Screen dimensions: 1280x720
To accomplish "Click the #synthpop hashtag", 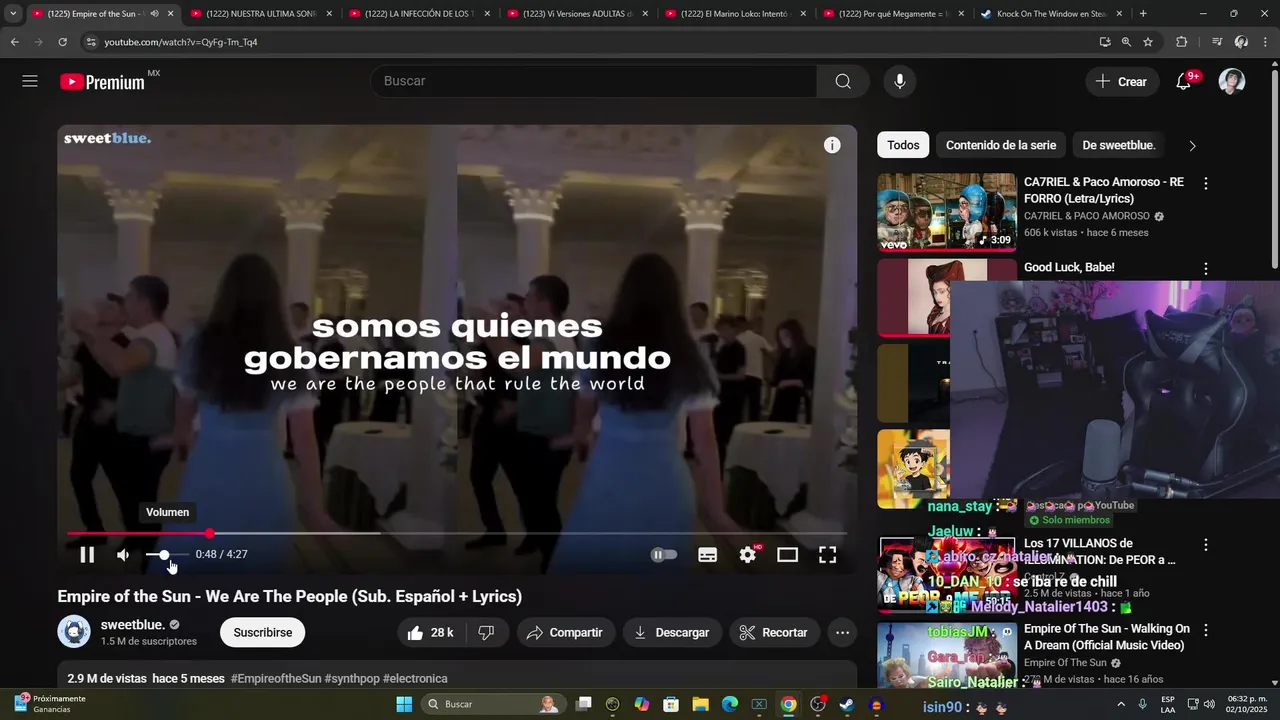I will (x=352, y=679).
